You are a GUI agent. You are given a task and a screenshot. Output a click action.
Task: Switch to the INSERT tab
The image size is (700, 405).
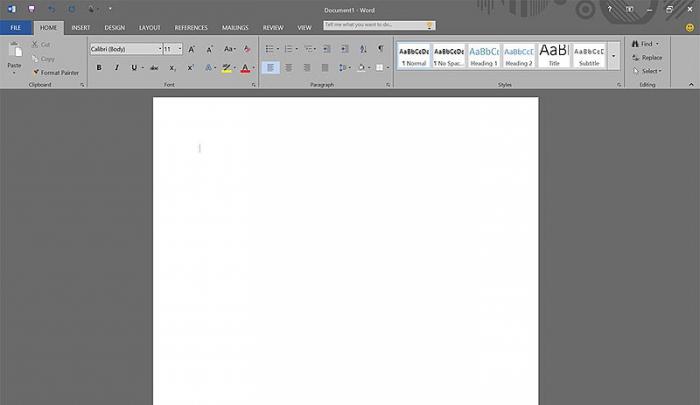81,27
